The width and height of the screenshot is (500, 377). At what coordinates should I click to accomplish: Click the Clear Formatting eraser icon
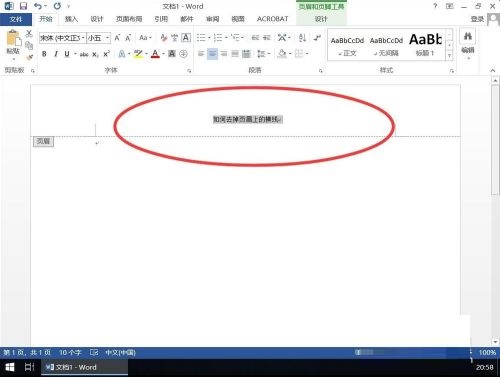(x=164, y=38)
